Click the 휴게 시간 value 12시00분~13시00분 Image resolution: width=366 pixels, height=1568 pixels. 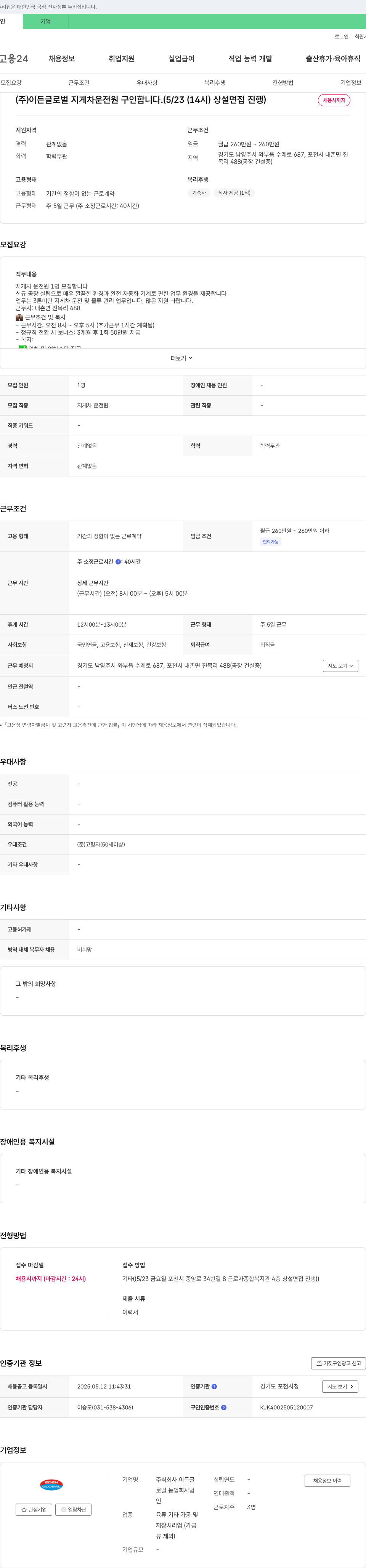102,625
